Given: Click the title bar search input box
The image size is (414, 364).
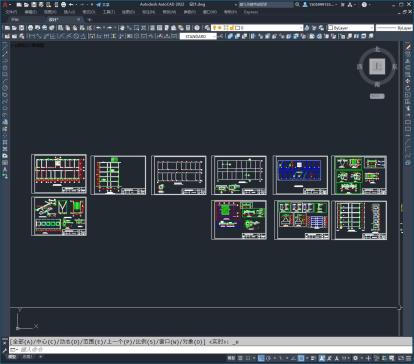Looking at the screenshot, I should tap(266, 5).
